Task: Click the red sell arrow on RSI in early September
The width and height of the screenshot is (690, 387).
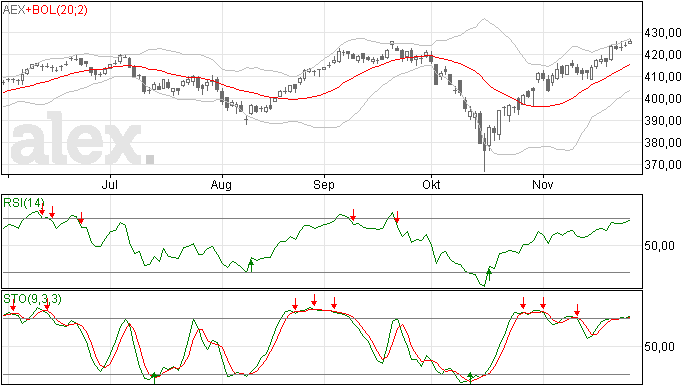Action: point(353,215)
